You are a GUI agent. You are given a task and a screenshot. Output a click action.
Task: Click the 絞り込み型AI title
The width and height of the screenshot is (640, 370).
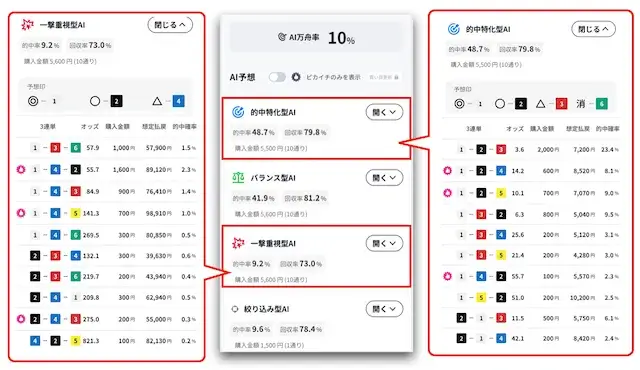click(x=267, y=309)
